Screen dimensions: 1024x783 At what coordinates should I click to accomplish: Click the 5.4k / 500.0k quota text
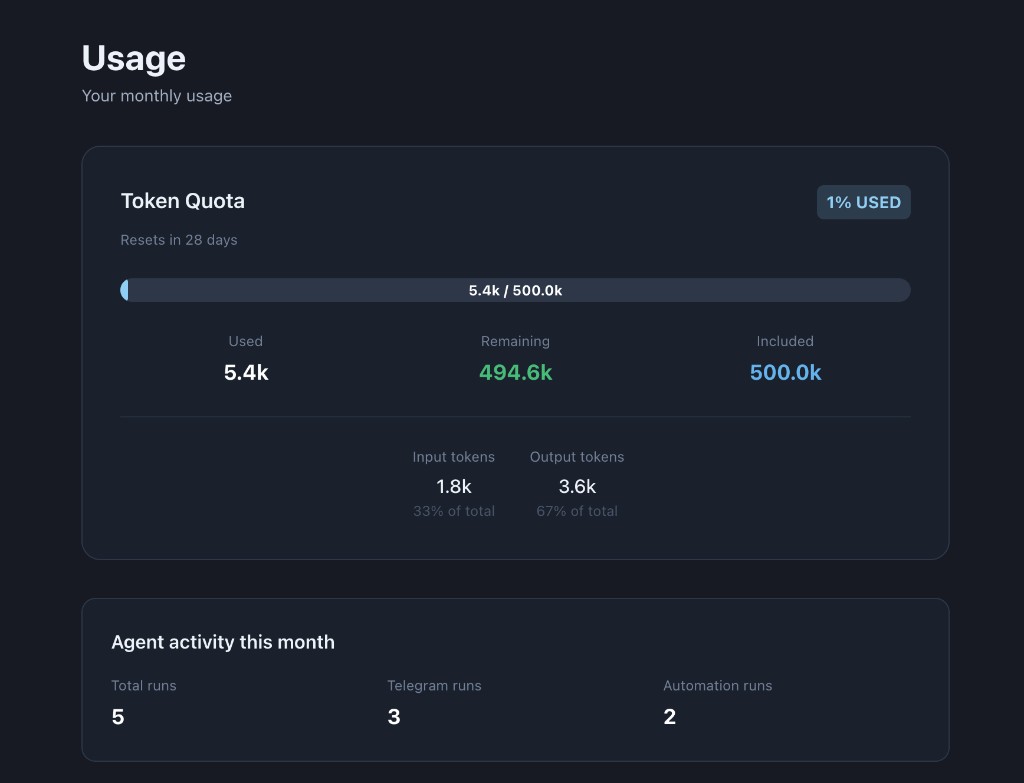click(x=515, y=290)
